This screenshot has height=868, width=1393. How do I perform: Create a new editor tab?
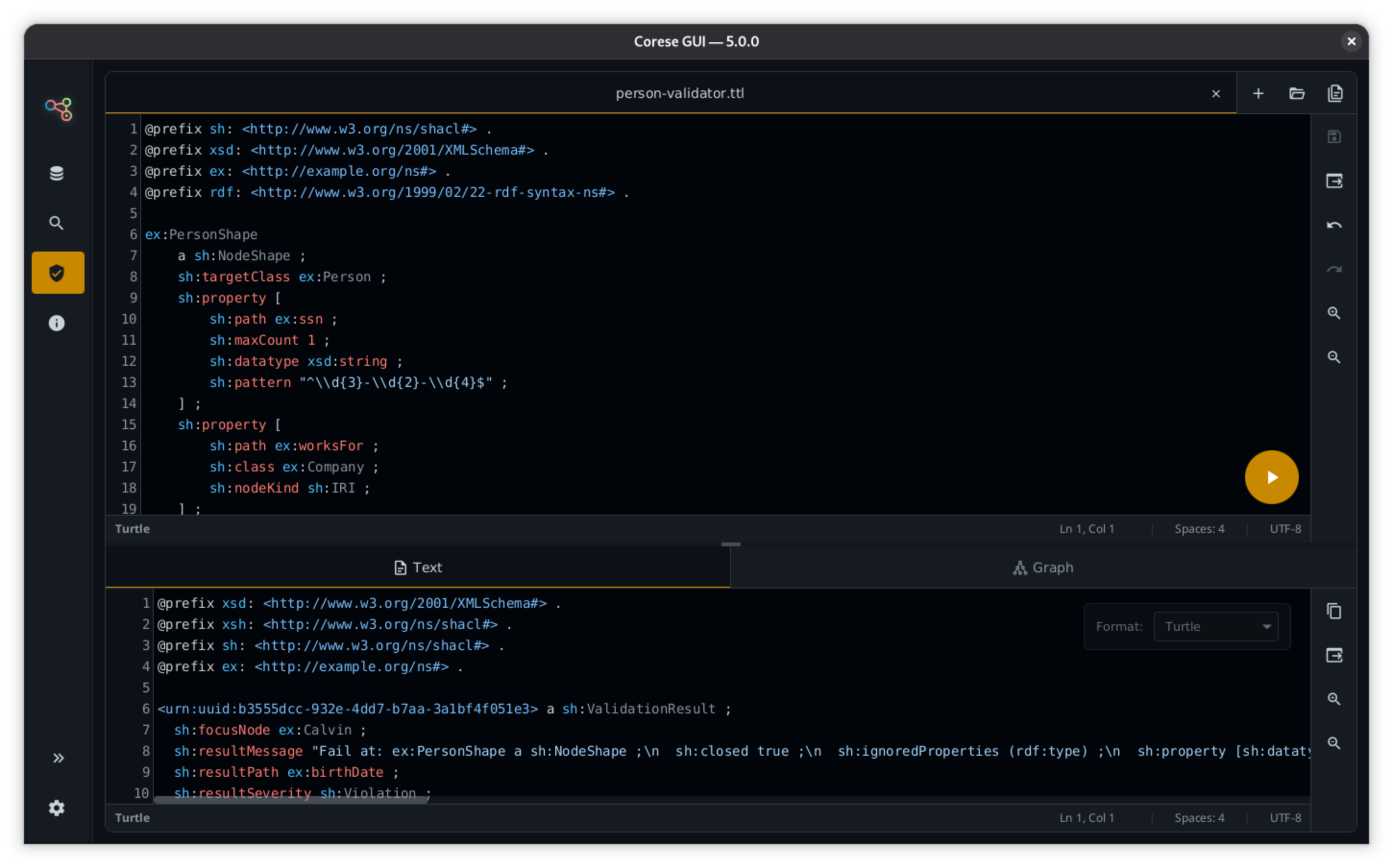coord(1258,93)
